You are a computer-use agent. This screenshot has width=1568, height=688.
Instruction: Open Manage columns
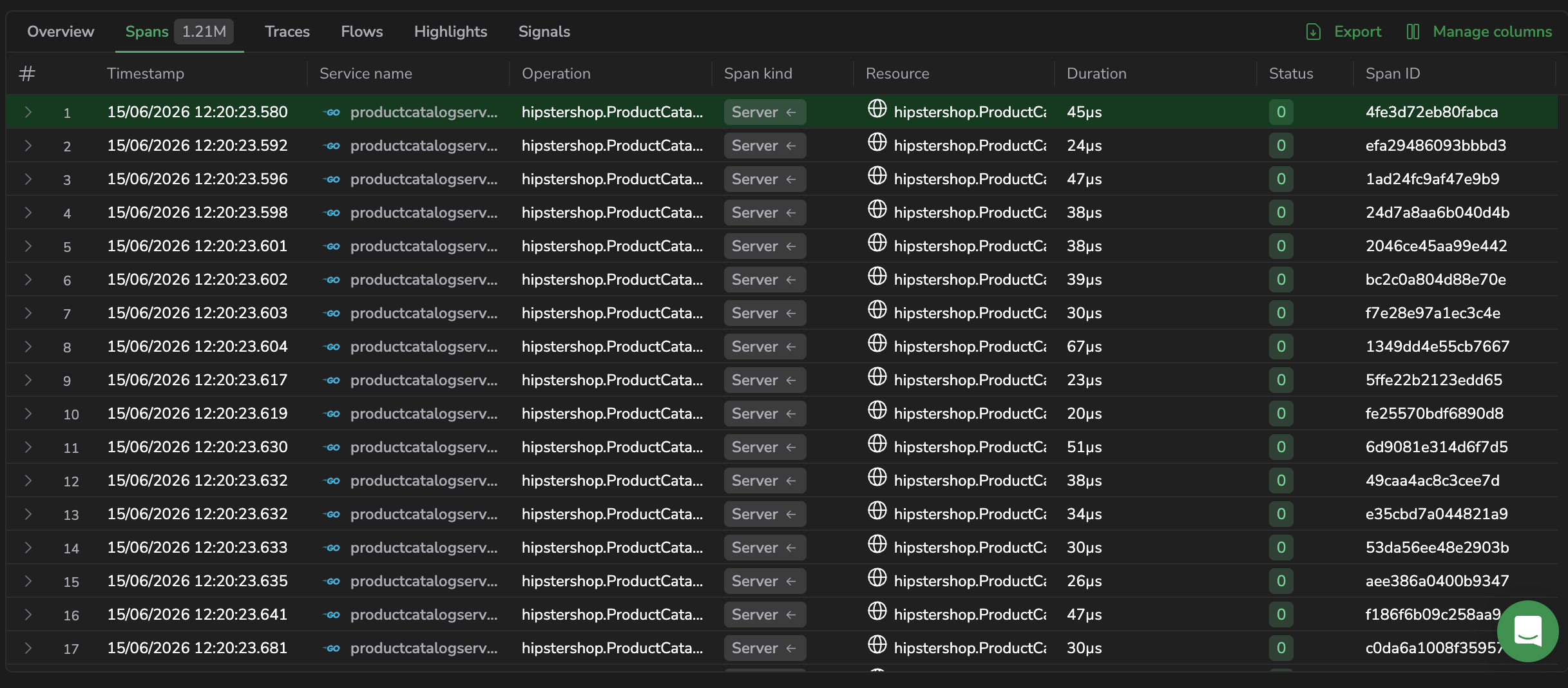coord(1480,32)
